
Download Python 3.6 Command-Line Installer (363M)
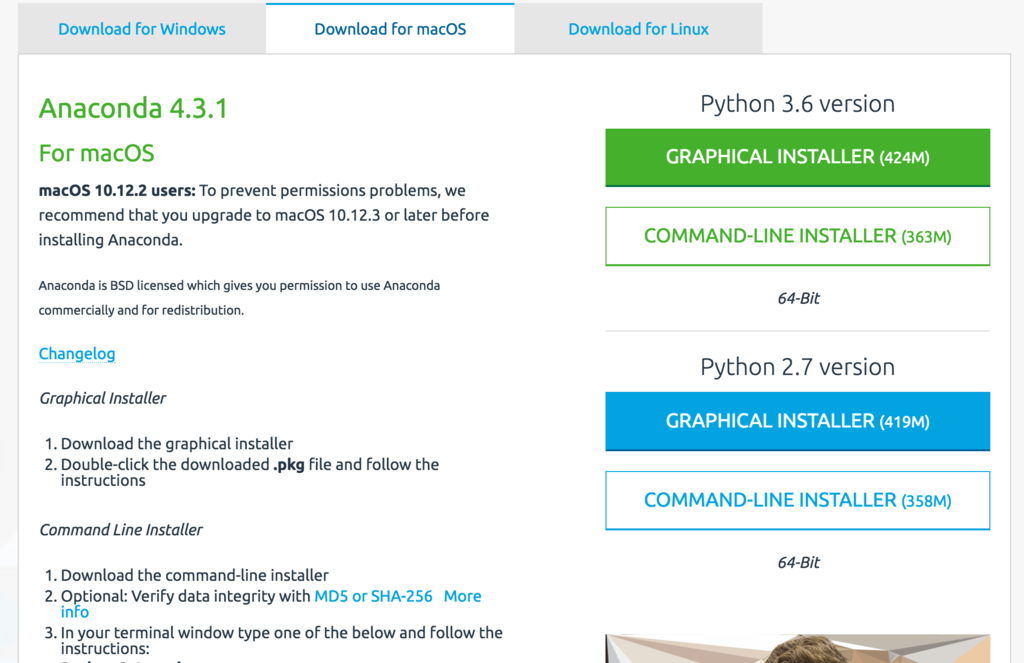click(797, 236)
